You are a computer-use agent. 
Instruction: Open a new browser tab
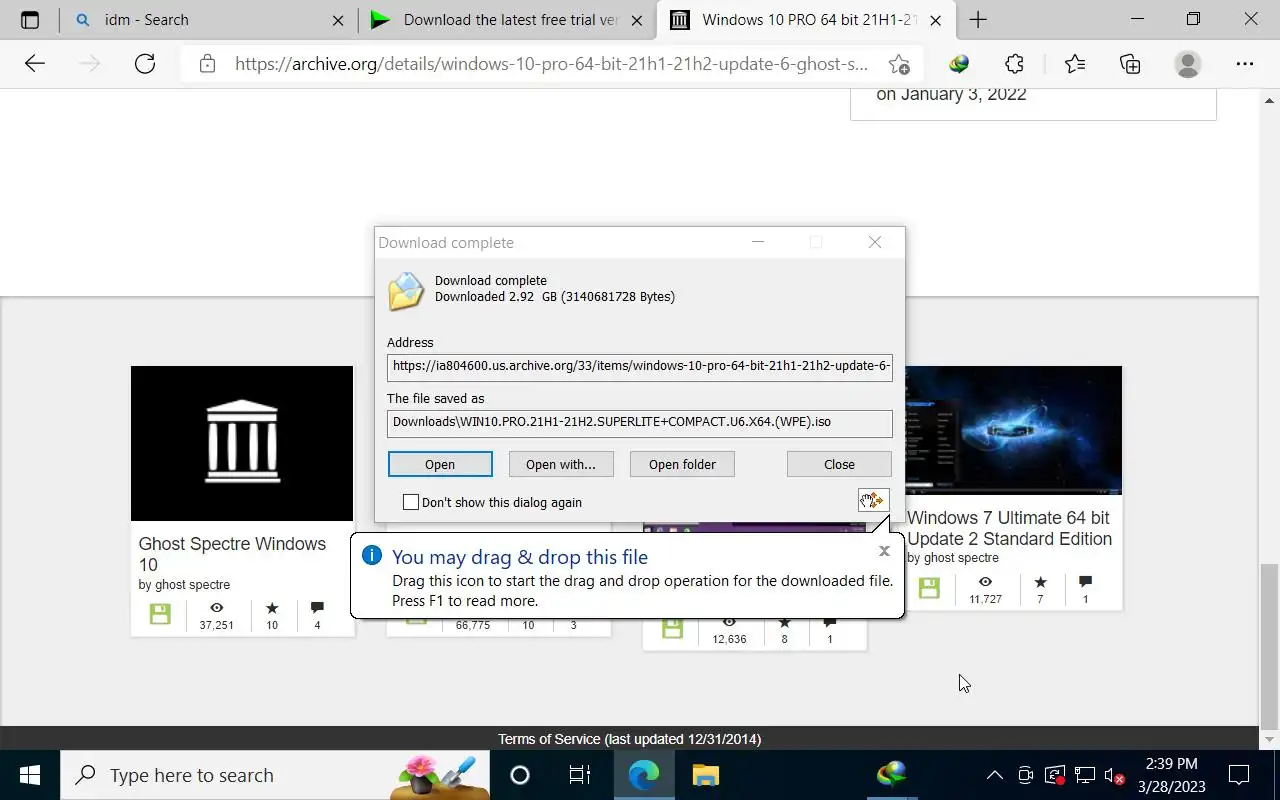coord(978,20)
